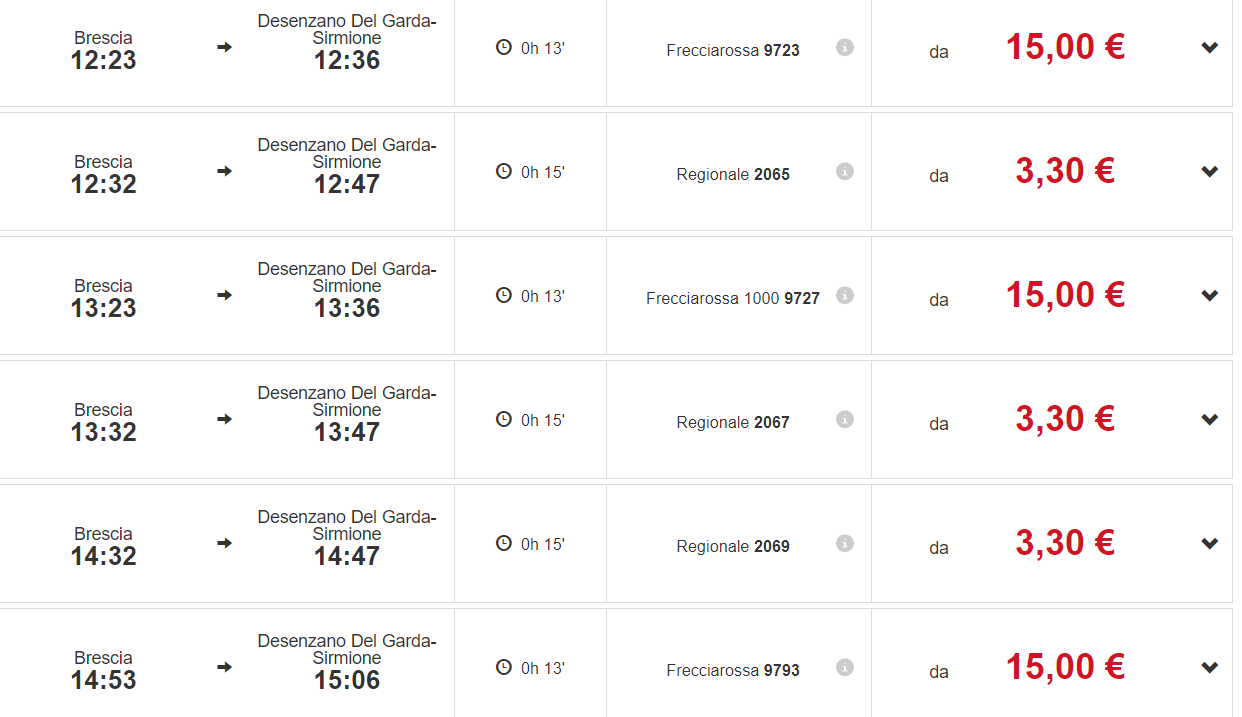Select the 14:53 Brescia departure time
The image size is (1242, 717).
pos(104,680)
